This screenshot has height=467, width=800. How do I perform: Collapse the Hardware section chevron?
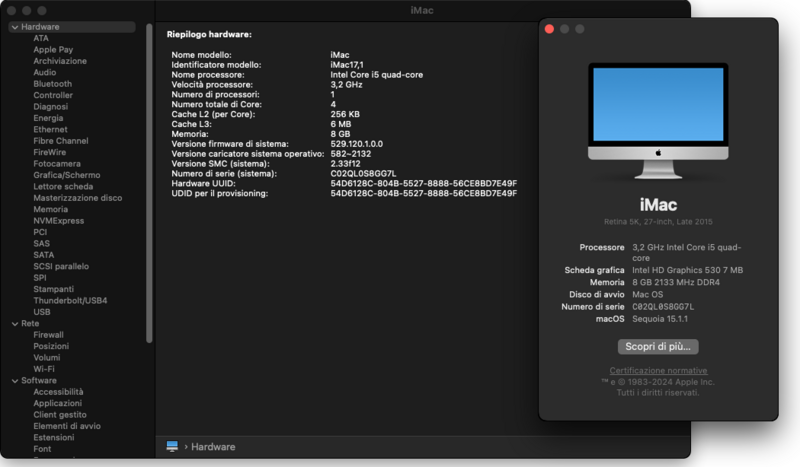pyautogui.click(x=15, y=27)
